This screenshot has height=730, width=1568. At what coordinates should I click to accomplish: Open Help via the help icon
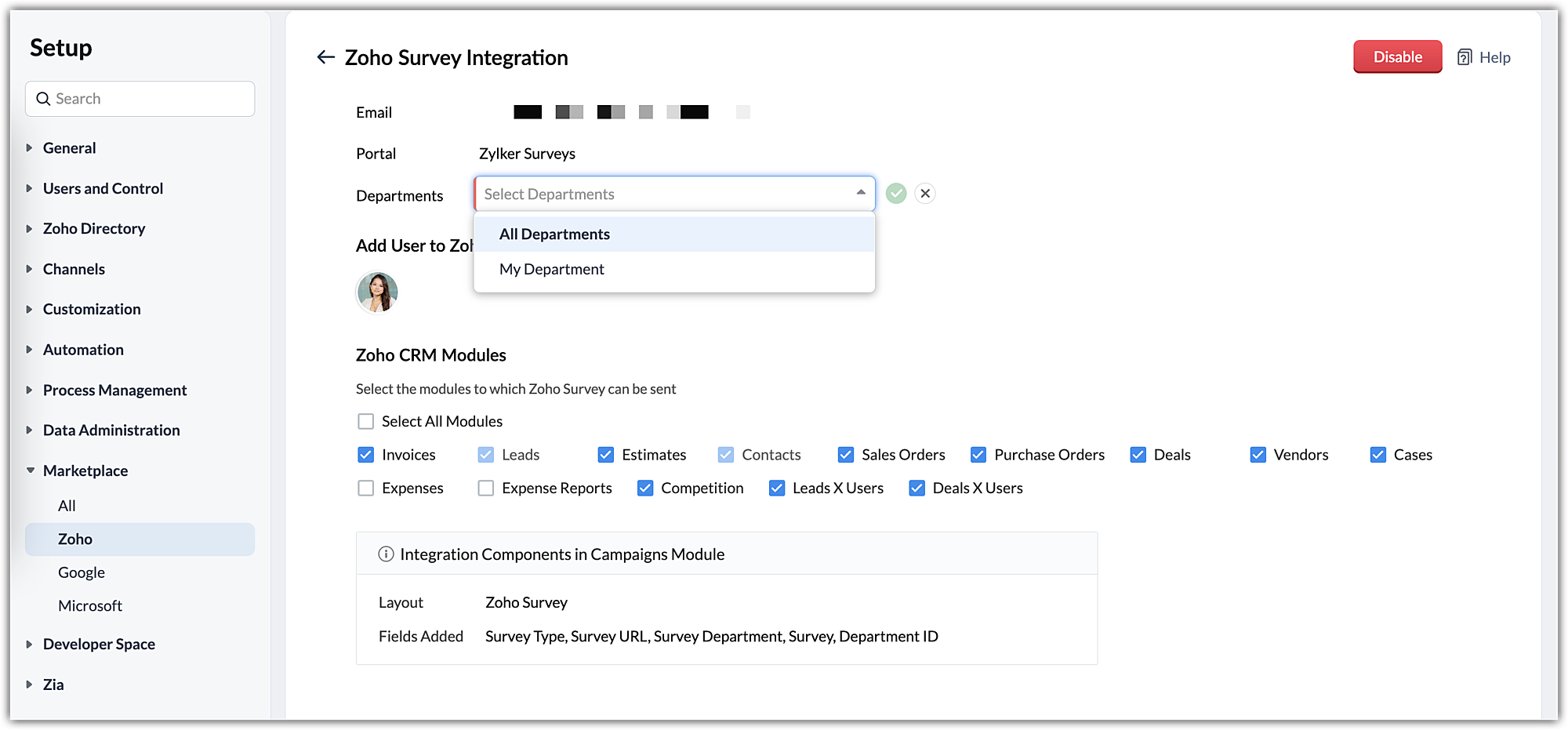click(x=1464, y=57)
